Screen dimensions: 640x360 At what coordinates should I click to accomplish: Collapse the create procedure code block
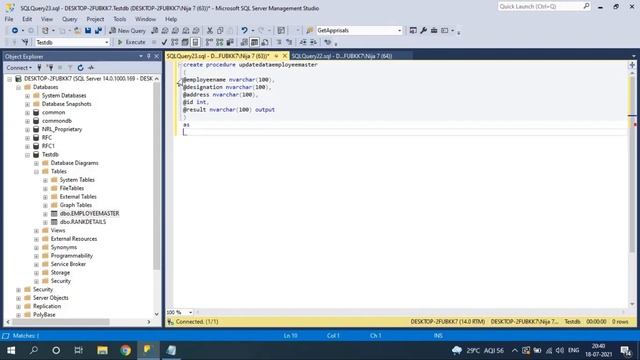[x=180, y=65]
